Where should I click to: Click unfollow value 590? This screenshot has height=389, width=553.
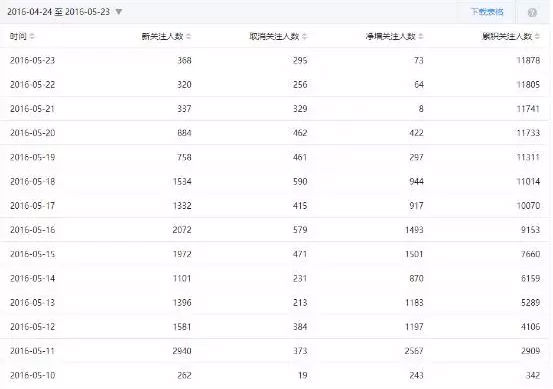click(300, 182)
